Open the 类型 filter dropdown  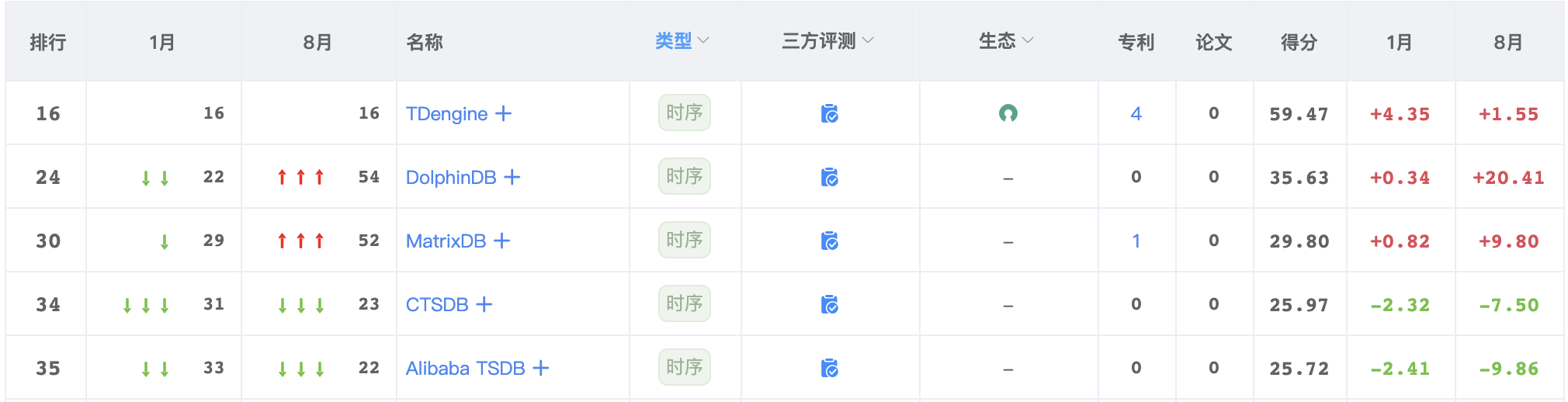coord(682,41)
